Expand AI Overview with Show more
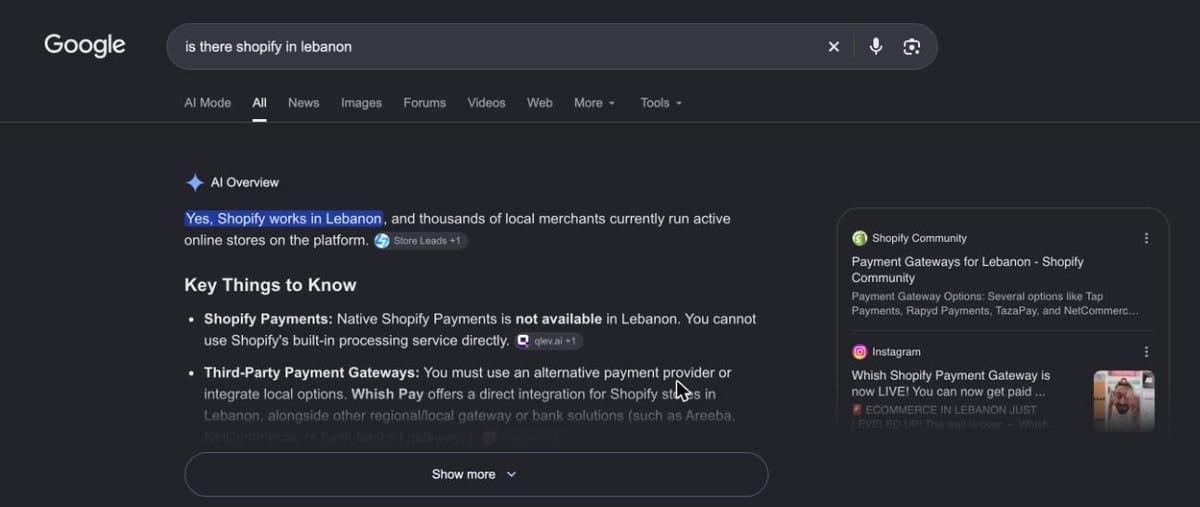Image resolution: width=1200 pixels, height=507 pixels. 476,474
